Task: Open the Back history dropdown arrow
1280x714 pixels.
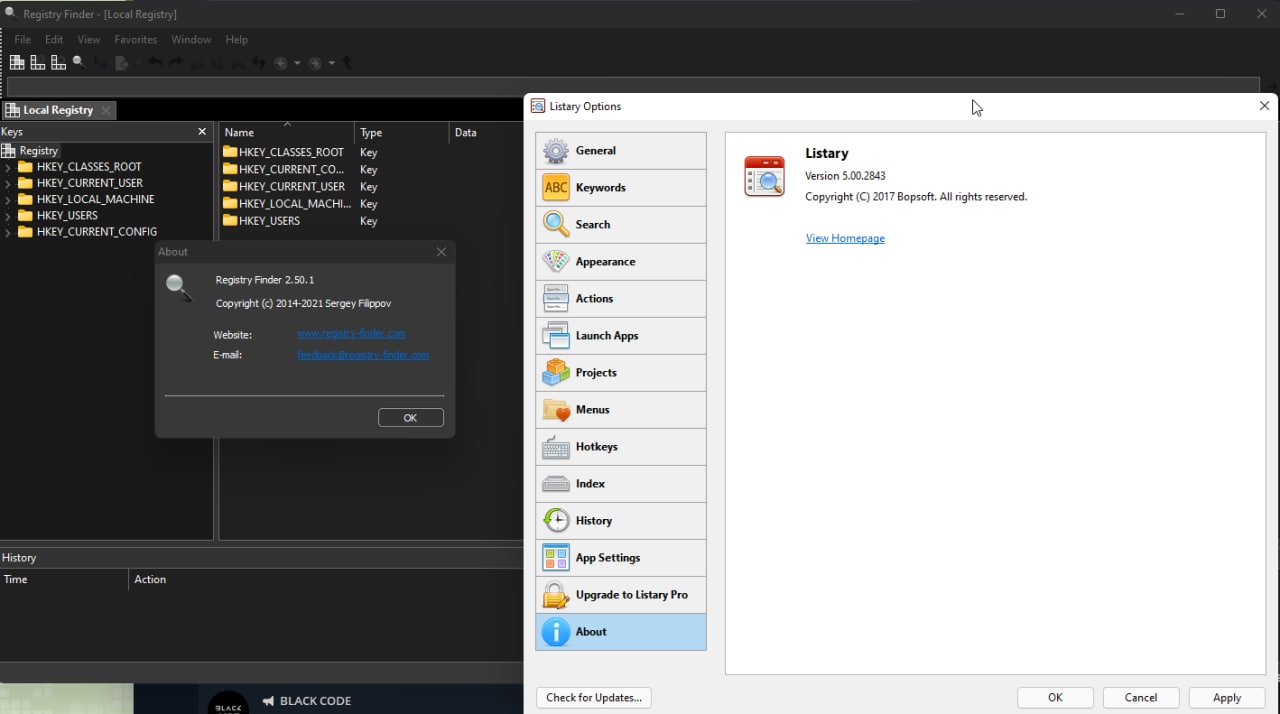Action: coord(297,64)
